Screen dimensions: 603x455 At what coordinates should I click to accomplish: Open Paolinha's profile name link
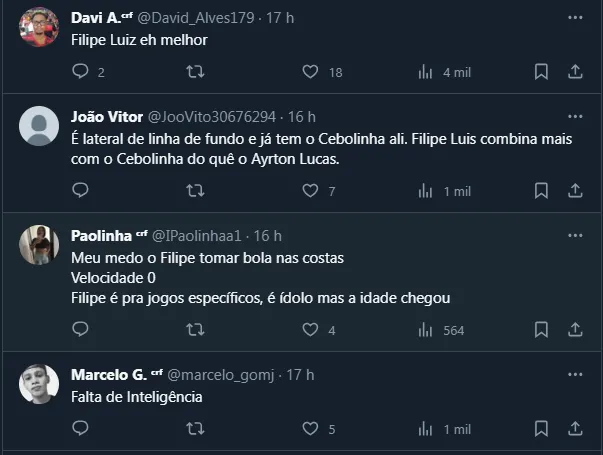pyautogui.click(x=102, y=235)
